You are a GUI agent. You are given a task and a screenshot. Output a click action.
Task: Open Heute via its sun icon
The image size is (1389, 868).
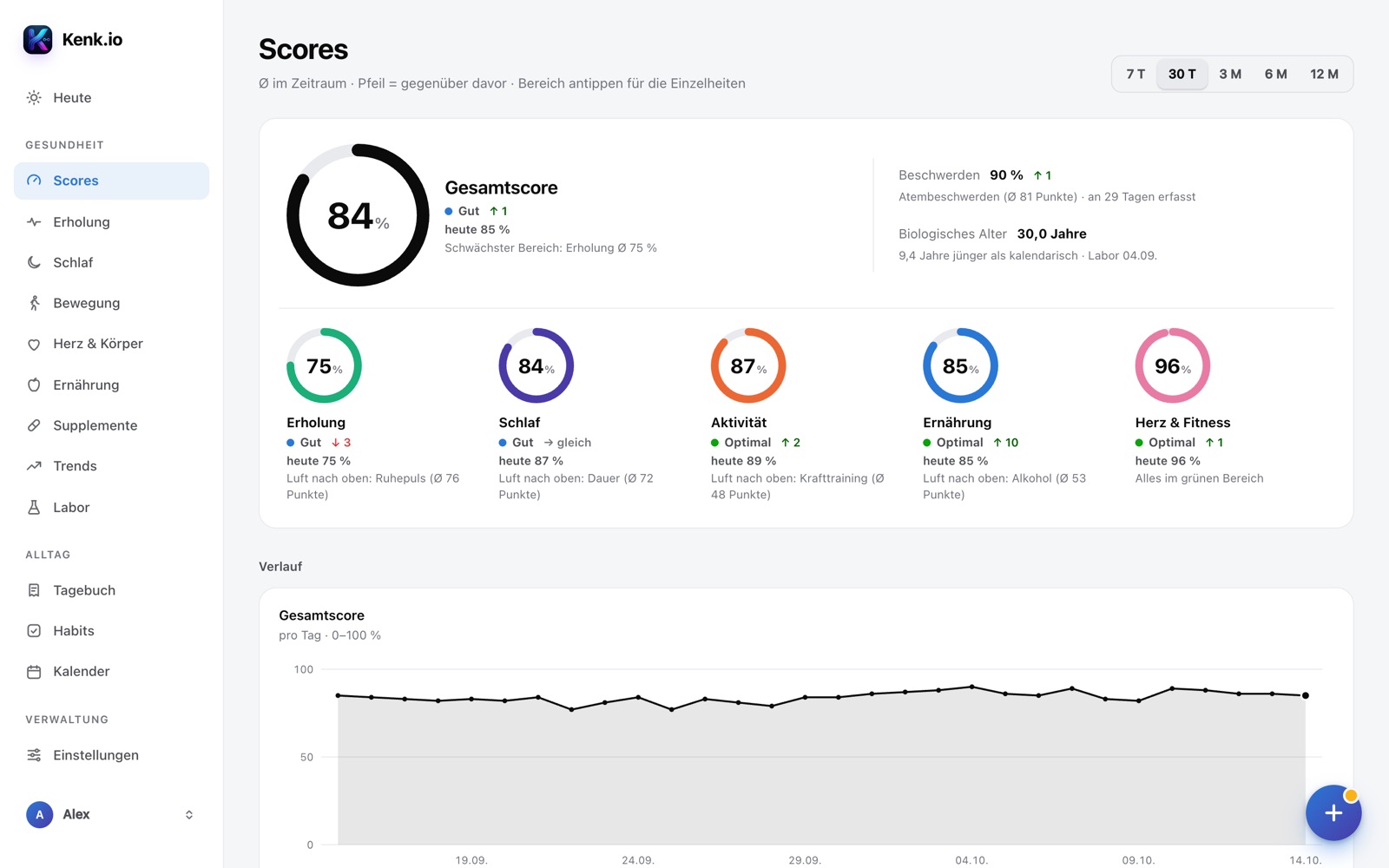pos(34,98)
